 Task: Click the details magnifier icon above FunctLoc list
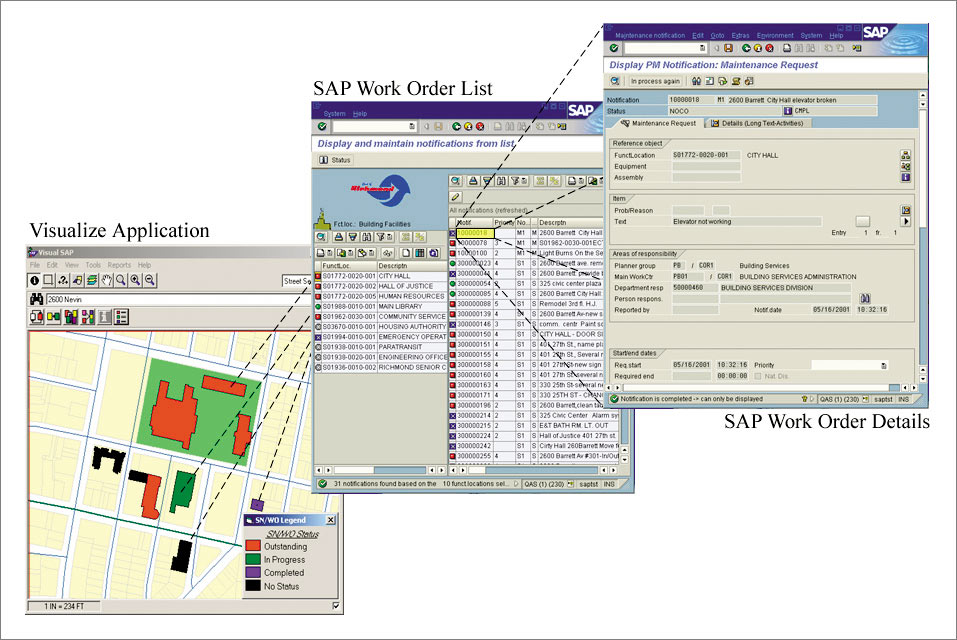pyautogui.click(x=321, y=237)
